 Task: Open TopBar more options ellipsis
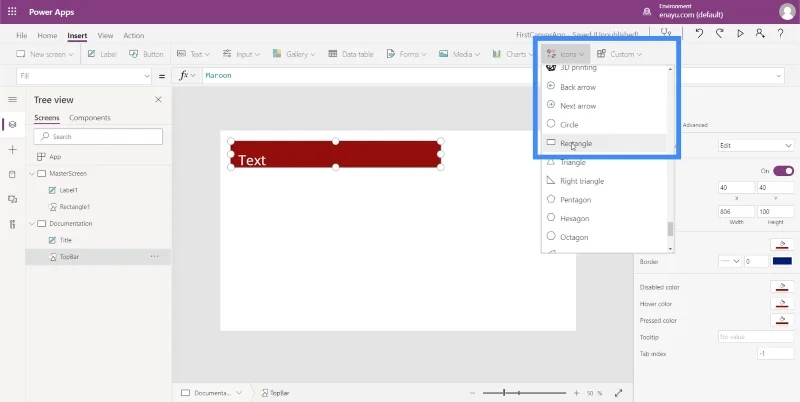[x=155, y=257]
